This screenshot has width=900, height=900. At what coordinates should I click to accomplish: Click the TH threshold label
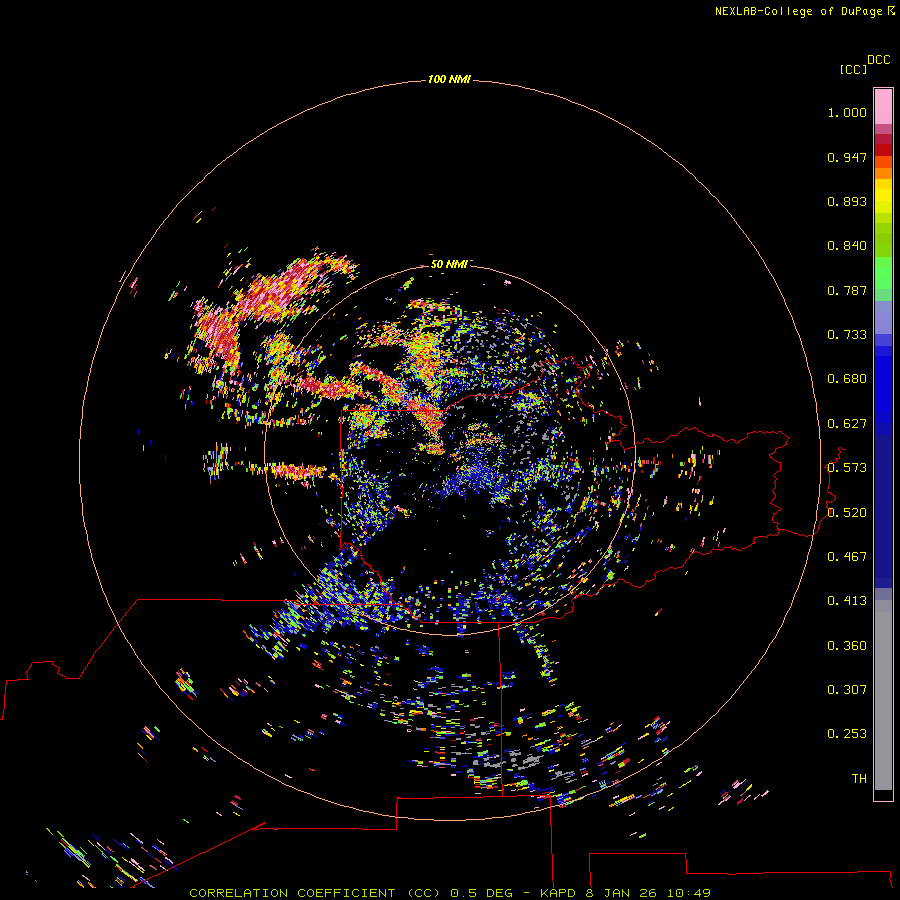pos(859,779)
